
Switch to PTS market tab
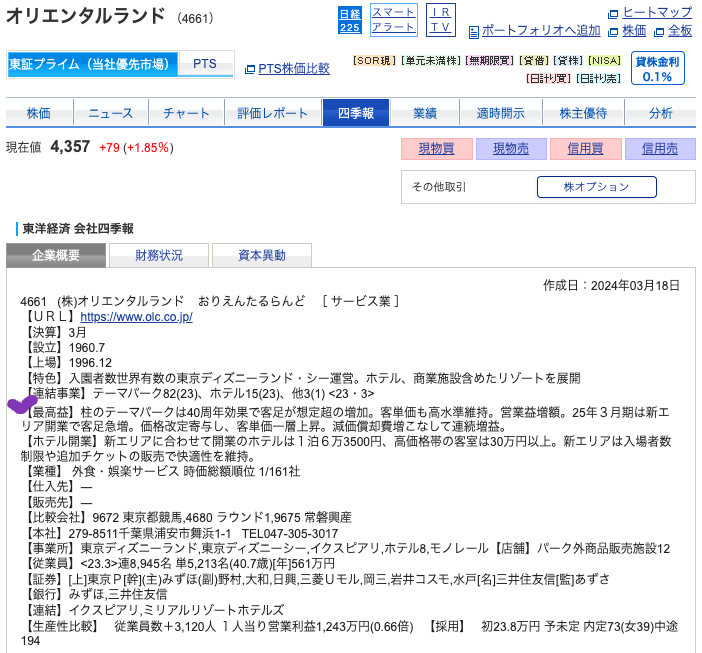[x=205, y=64]
